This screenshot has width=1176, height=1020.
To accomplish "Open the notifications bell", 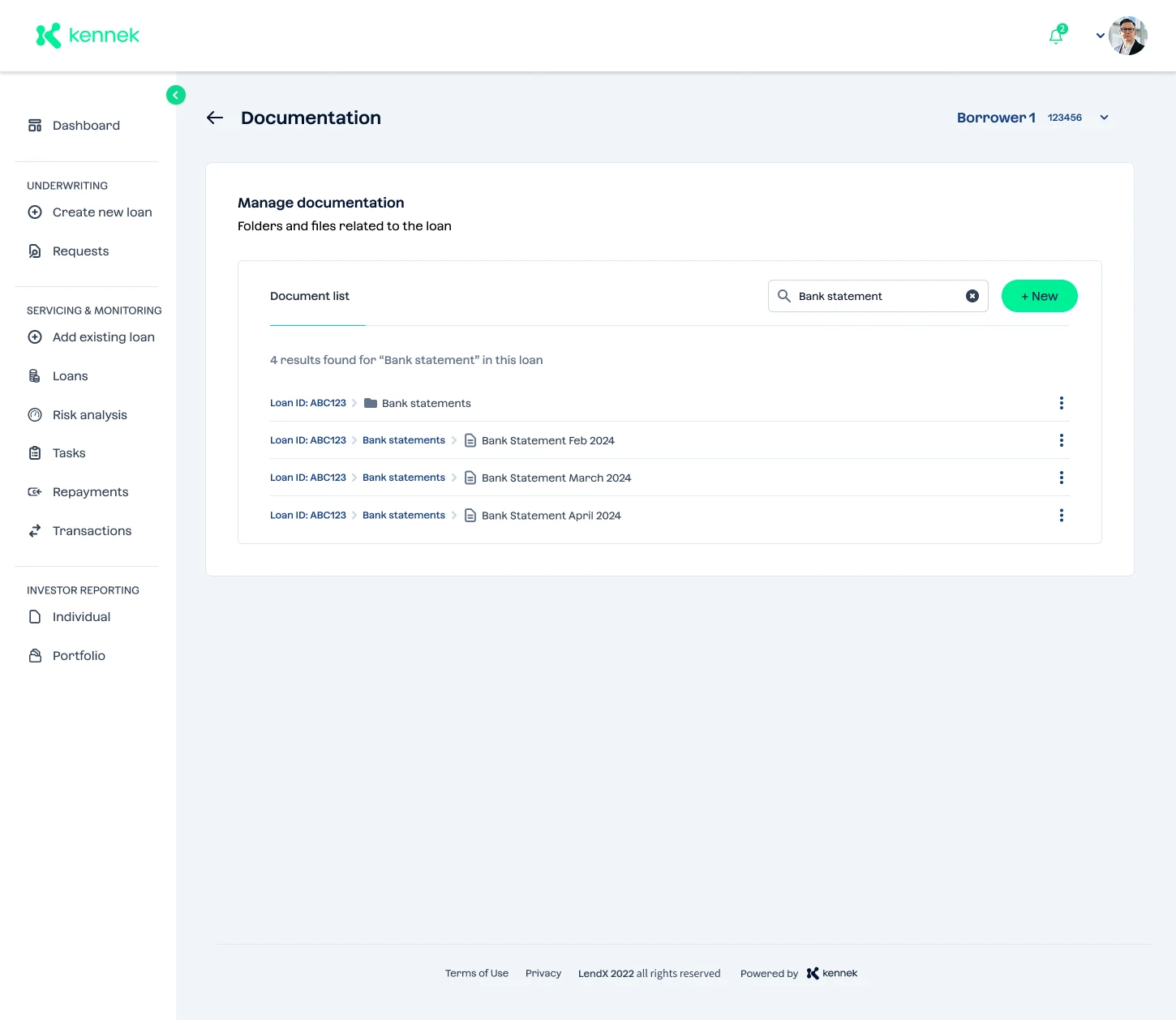I will [x=1056, y=36].
